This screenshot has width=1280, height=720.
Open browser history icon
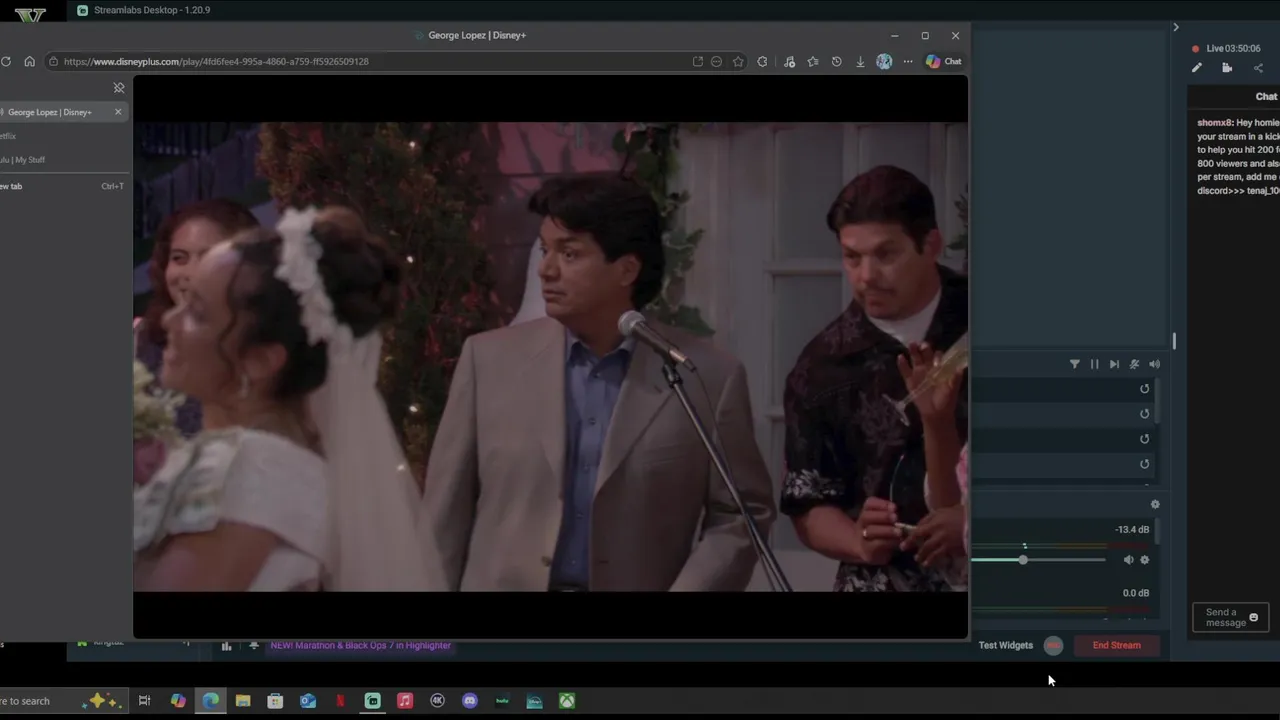[x=836, y=61]
